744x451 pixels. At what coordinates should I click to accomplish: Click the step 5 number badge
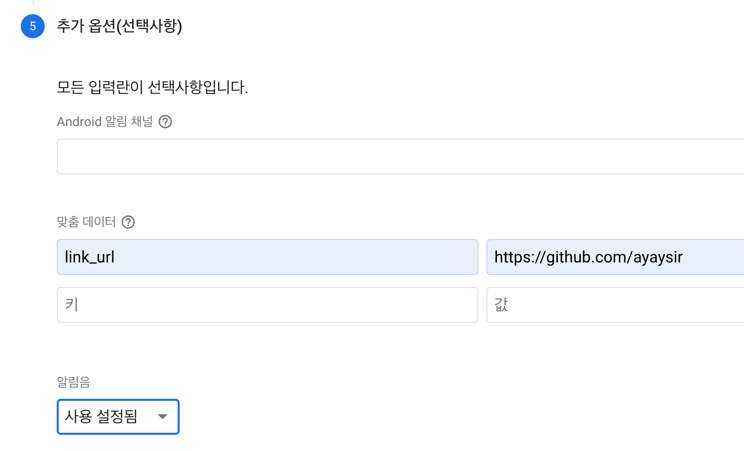32,26
